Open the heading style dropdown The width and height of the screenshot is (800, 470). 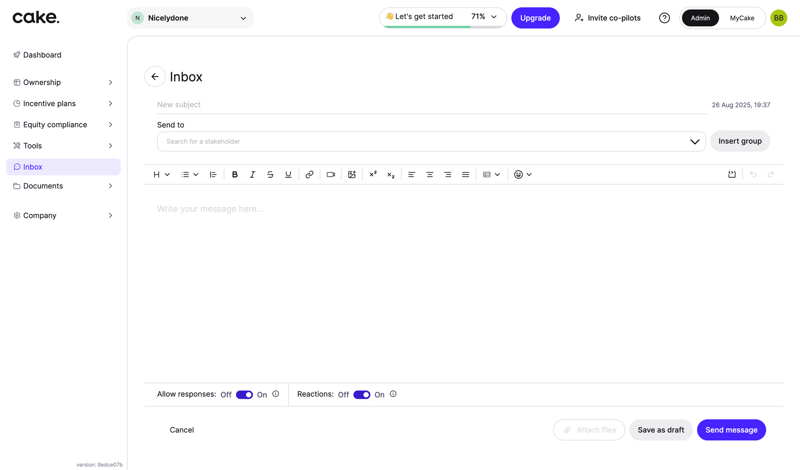[161, 175]
